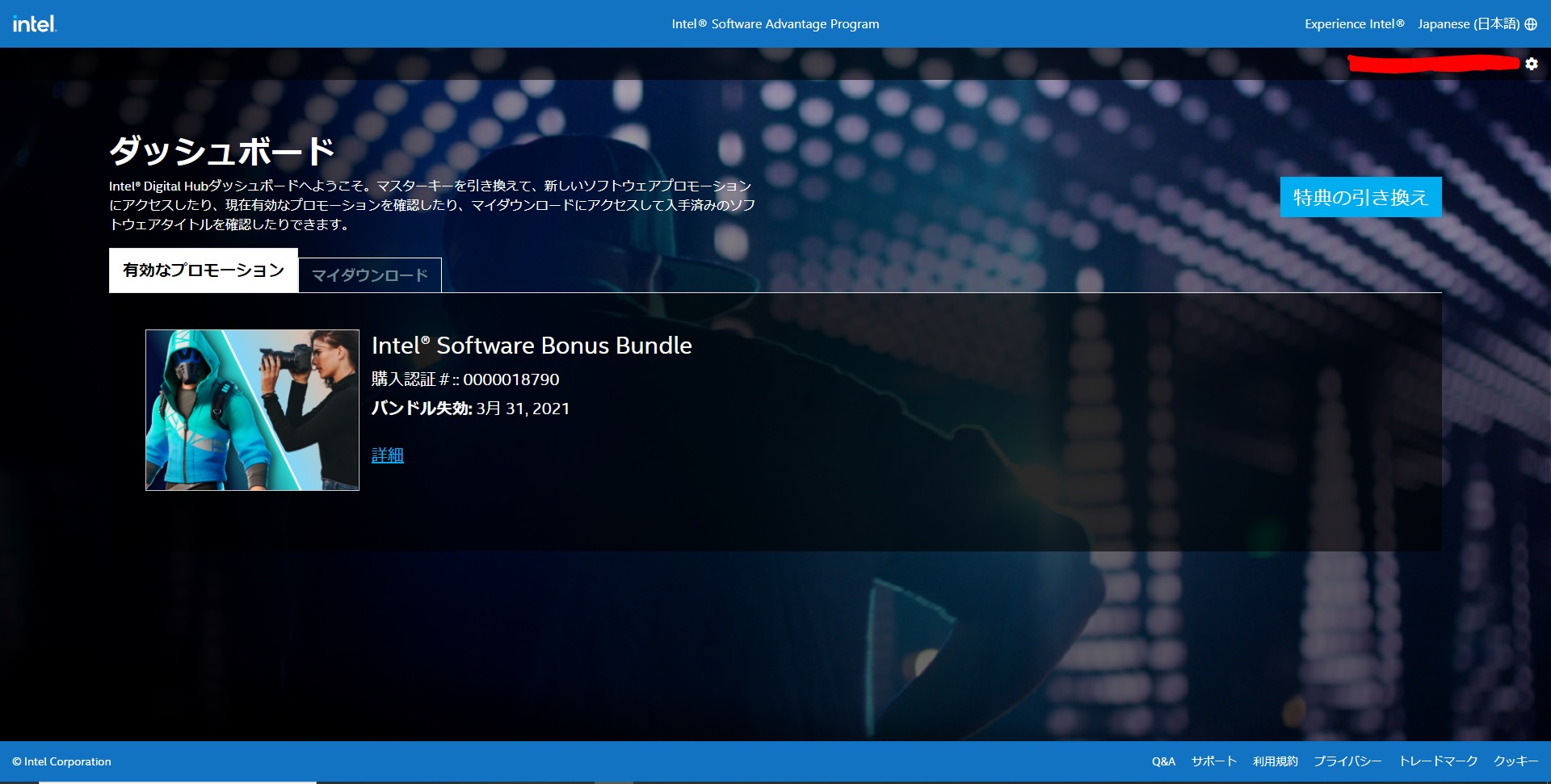Screen dimensions: 1551x784
Task: Click the ダッシュボード page heading
Action: (222, 151)
